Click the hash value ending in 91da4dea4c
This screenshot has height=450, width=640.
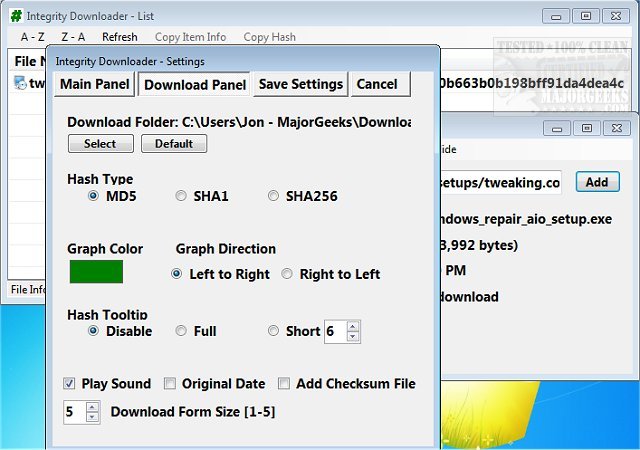point(532,83)
